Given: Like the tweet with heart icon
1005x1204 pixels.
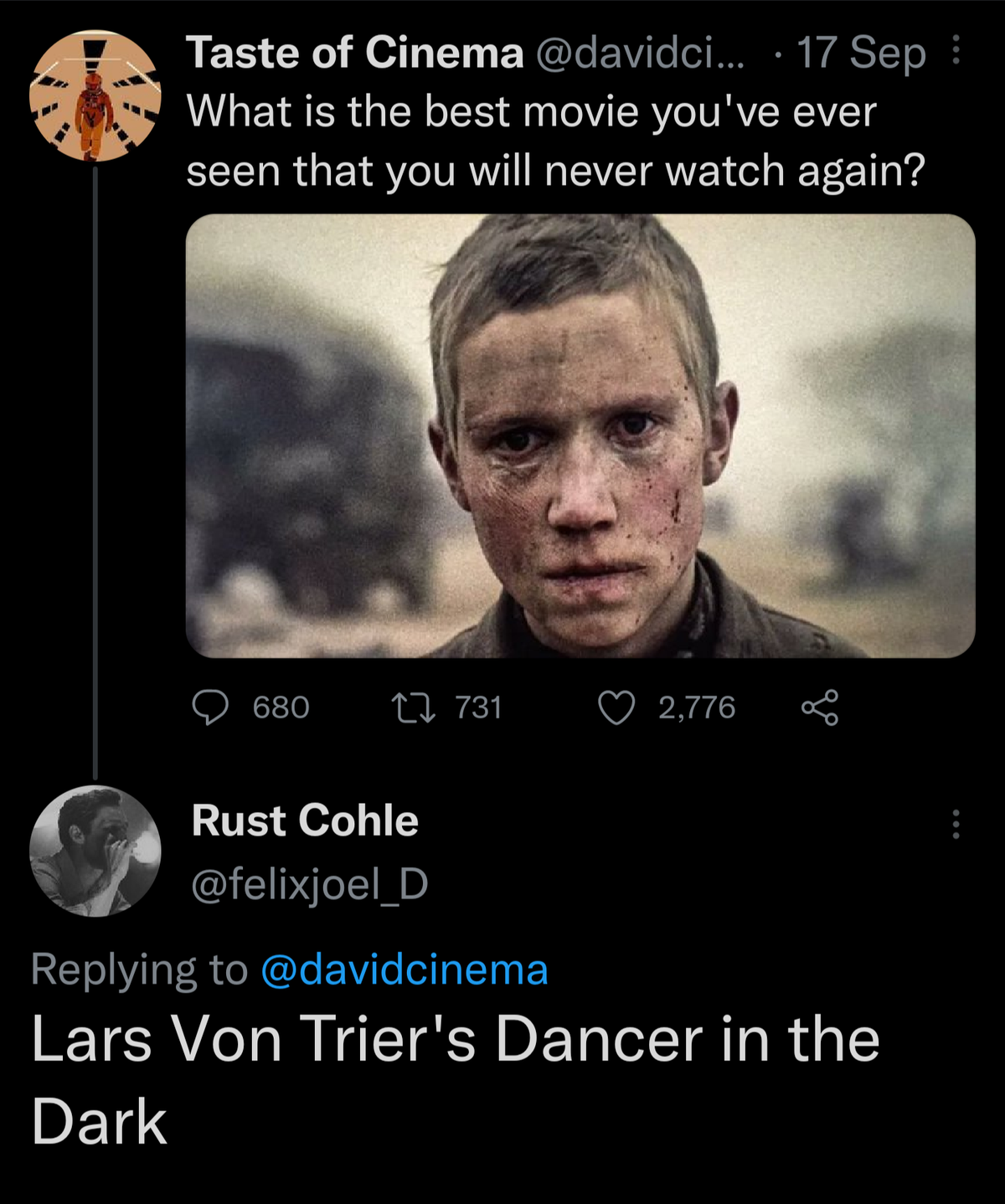Looking at the screenshot, I should tap(616, 707).
